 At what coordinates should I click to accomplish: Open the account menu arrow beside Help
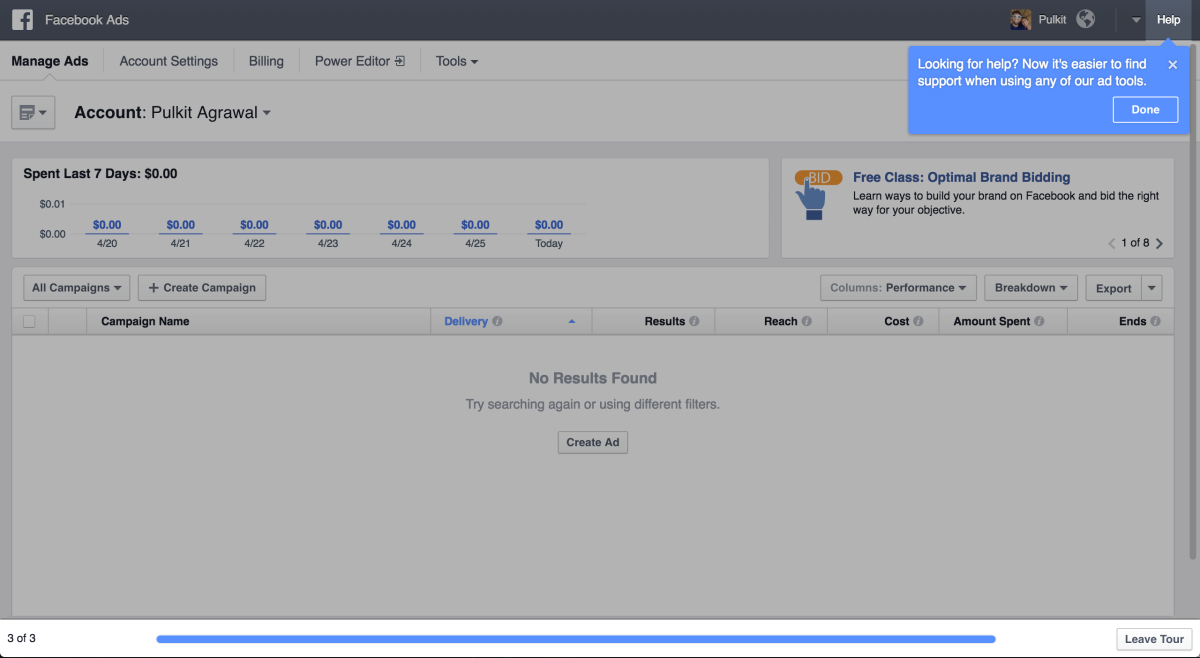tap(1135, 21)
